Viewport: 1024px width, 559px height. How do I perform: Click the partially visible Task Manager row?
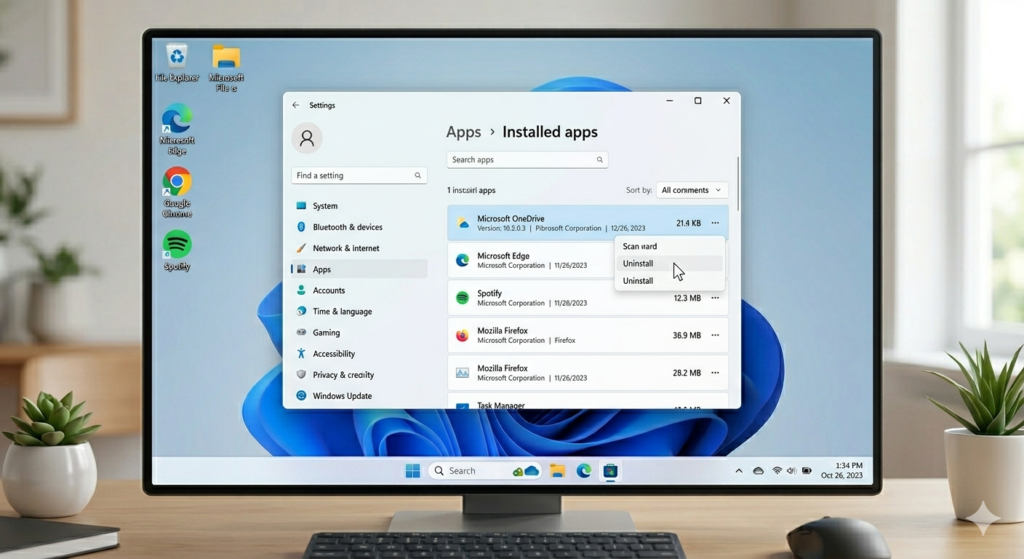(588, 402)
